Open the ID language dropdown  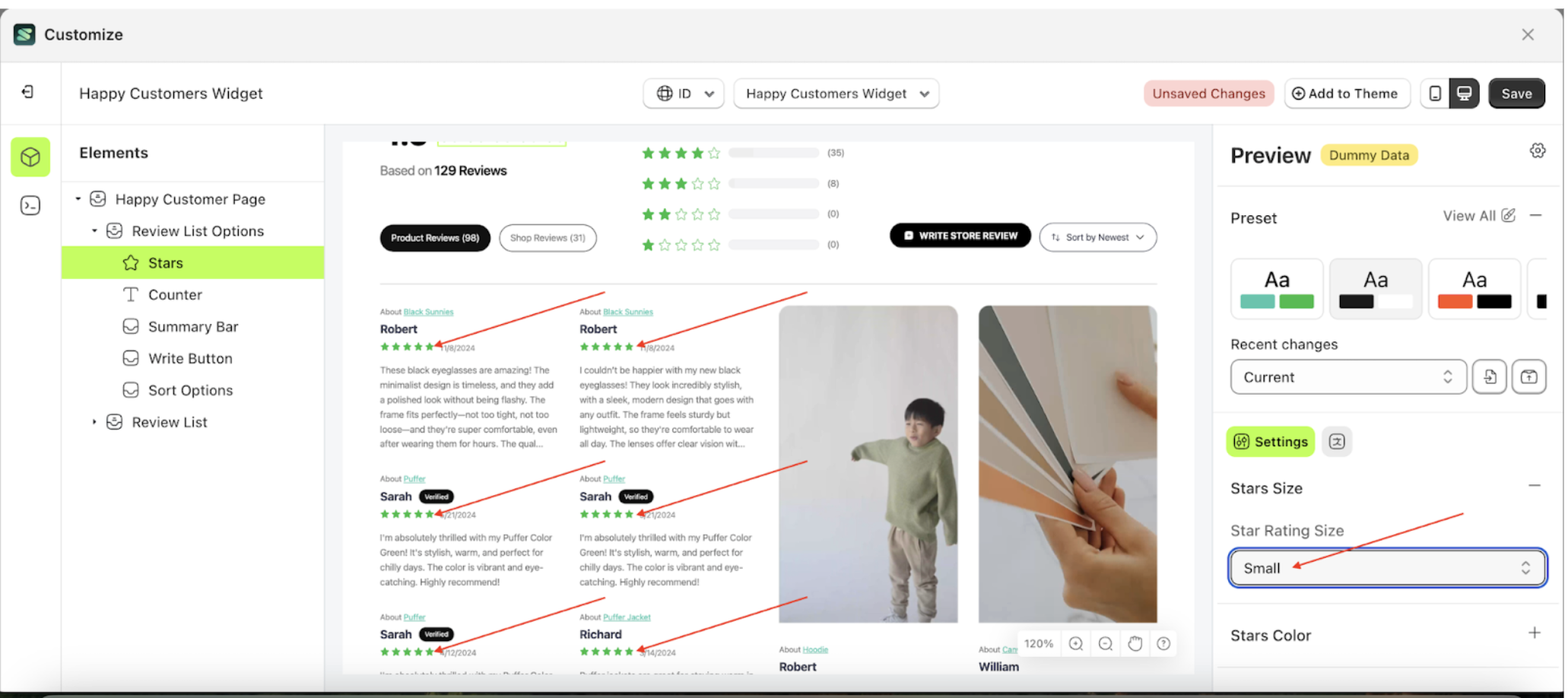coord(683,94)
